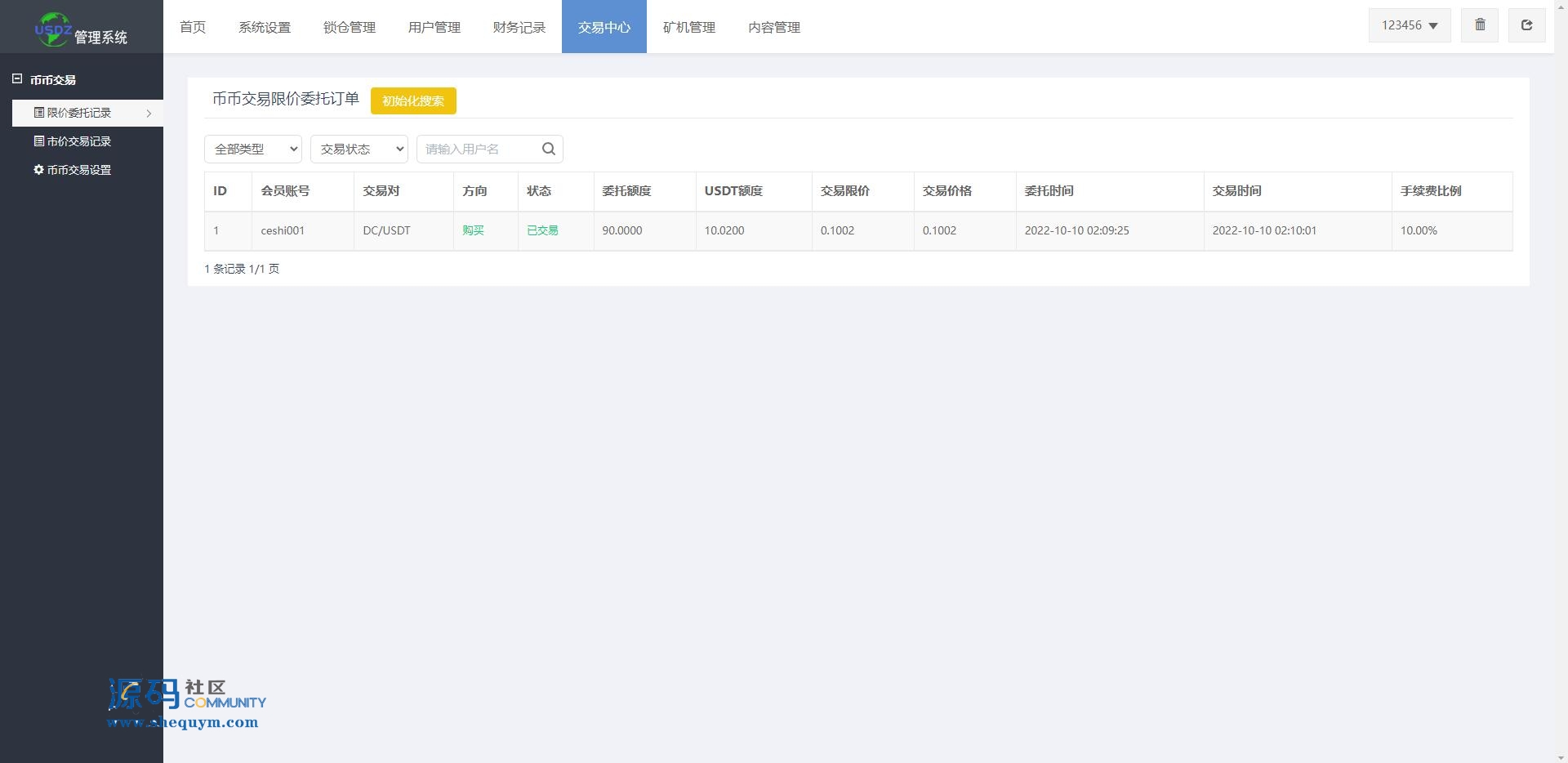Open the 用户管理 menu
Viewport: 1568px width, 763px height.
[x=434, y=27]
